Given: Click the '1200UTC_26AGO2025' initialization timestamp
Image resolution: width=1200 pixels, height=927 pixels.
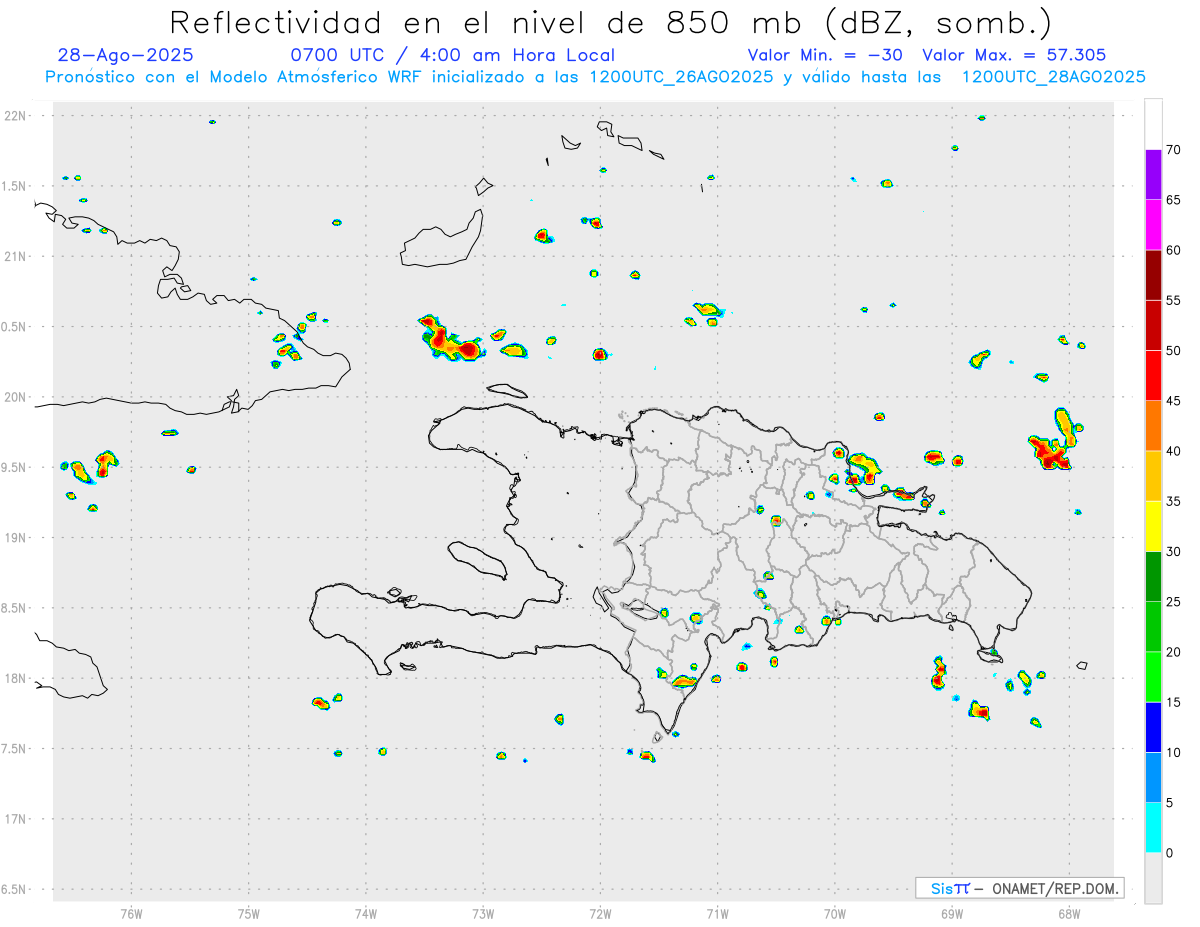Looking at the screenshot, I should [x=681, y=77].
